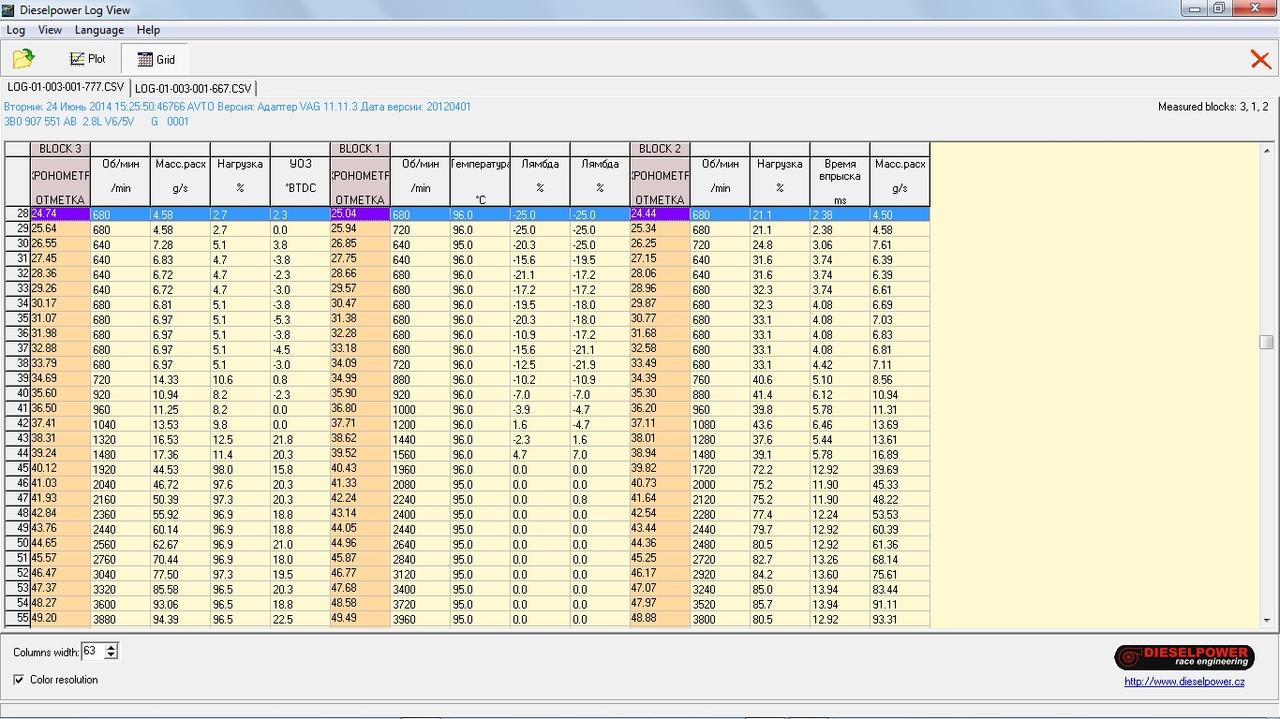Viewport: 1280px width, 719px height.
Task: Switch to LOG-01-003-001-667.CSV tab
Action: [193, 88]
